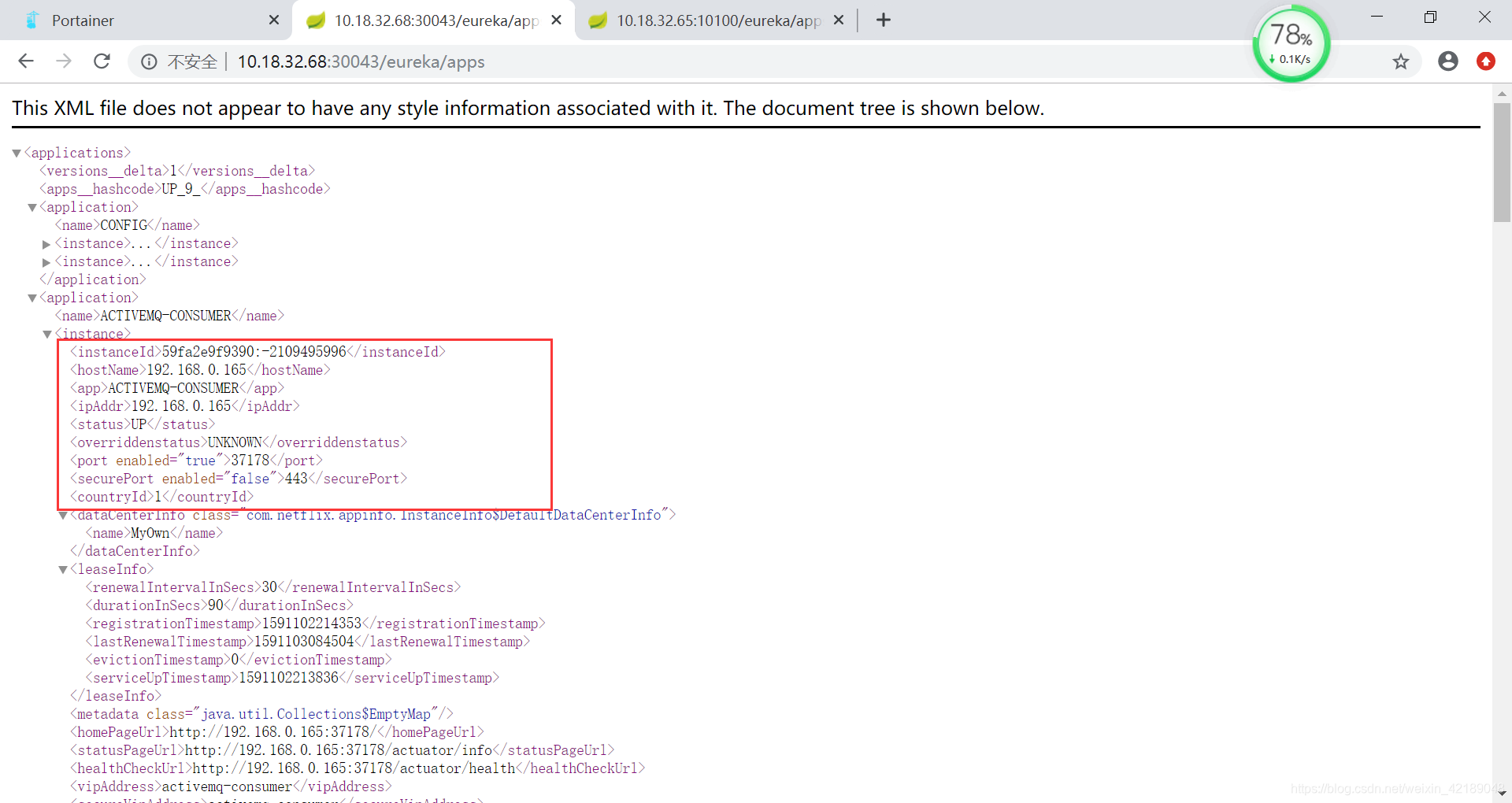Restore down the browser window

pyautogui.click(x=1430, y=17)
